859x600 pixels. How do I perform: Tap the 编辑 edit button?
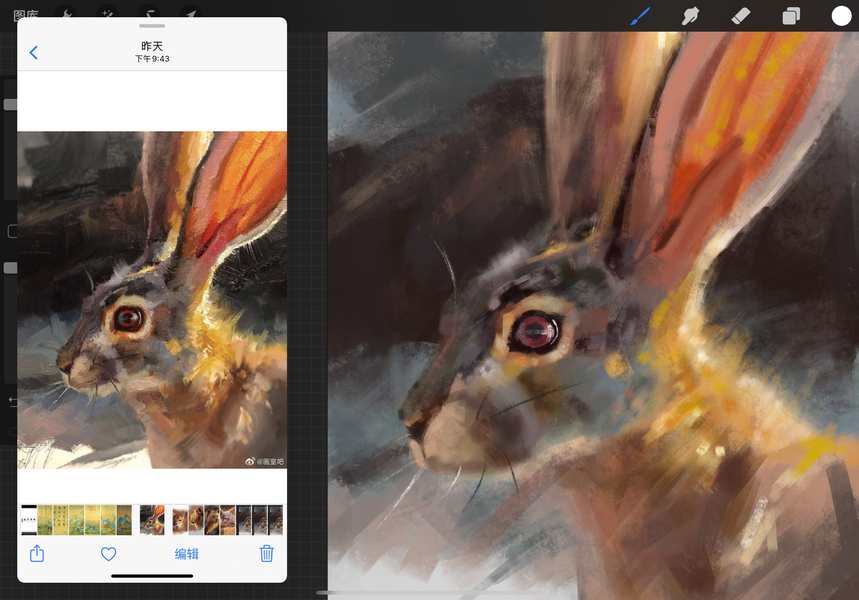186,554
